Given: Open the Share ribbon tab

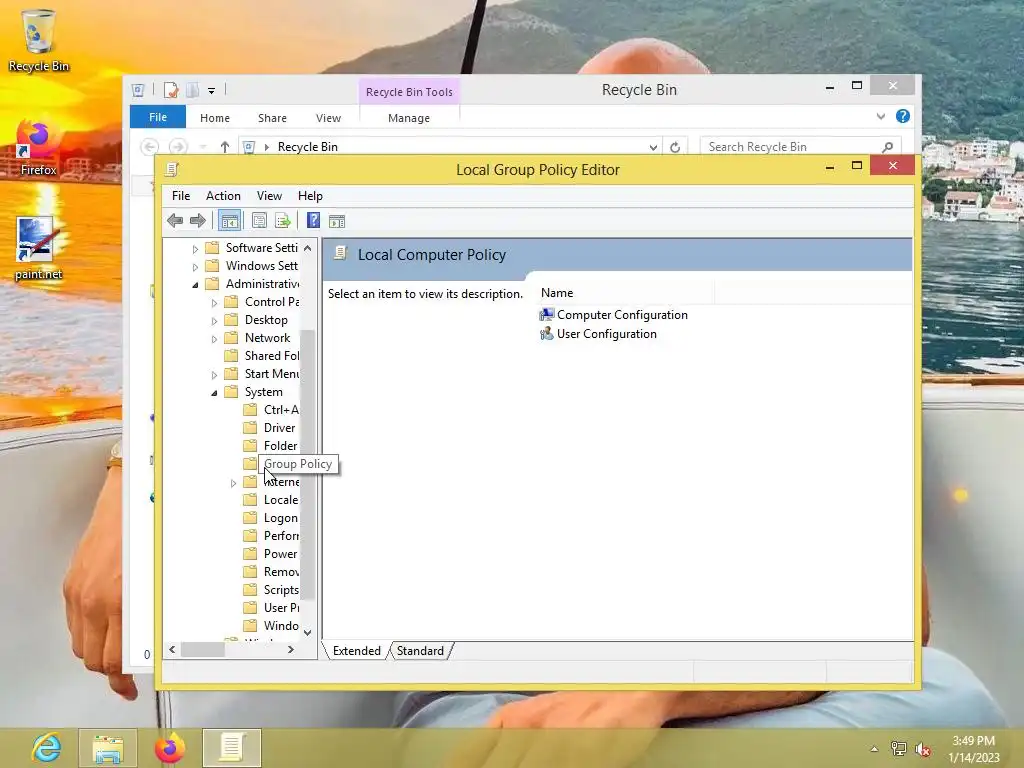Looking at the screenshot, I should pos(272,118).
